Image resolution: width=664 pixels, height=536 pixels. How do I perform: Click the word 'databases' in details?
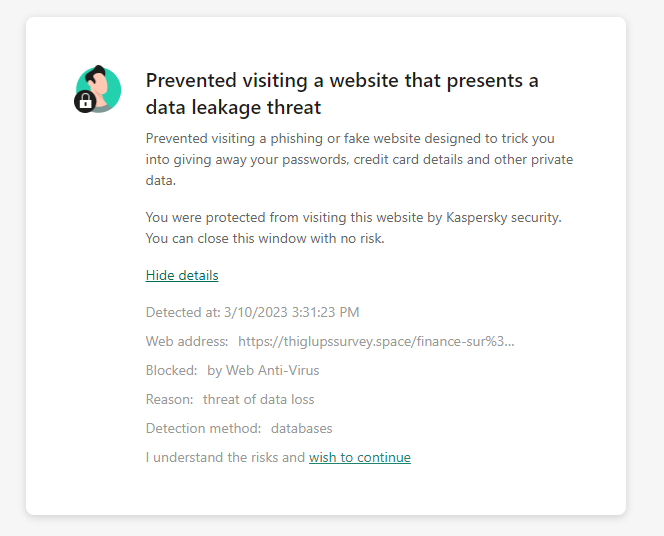pos(302,428)
